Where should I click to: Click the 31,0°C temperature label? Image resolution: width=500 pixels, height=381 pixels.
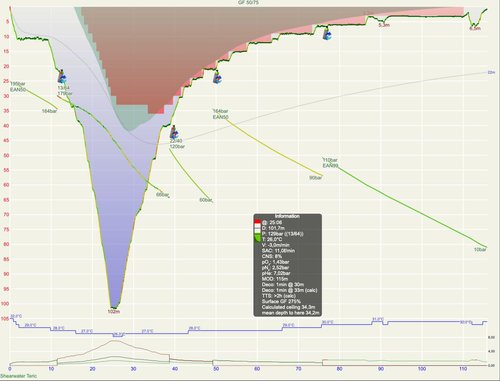378,319
